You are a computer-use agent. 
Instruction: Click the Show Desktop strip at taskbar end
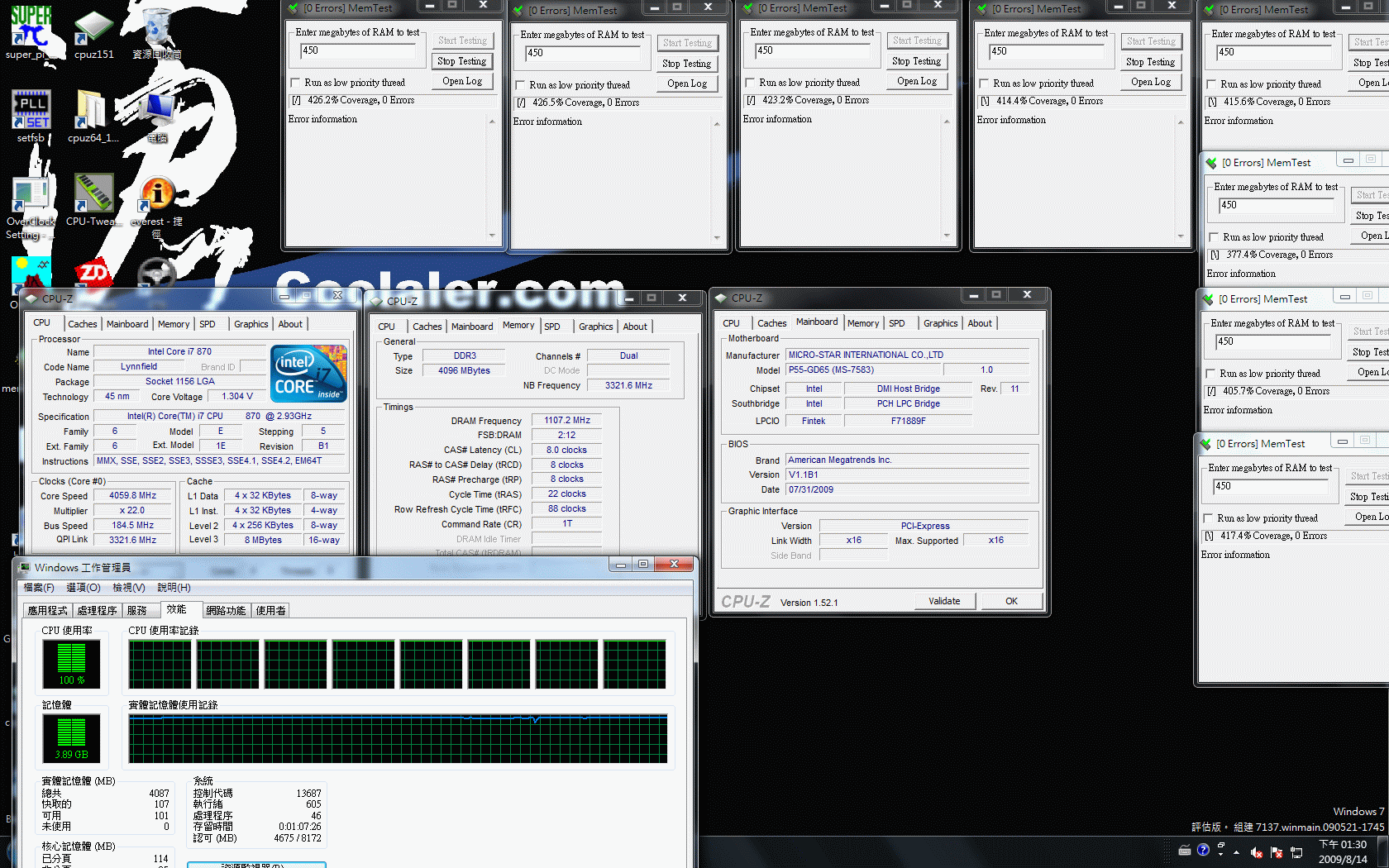pyautogui.click(x=1384, y=852)
